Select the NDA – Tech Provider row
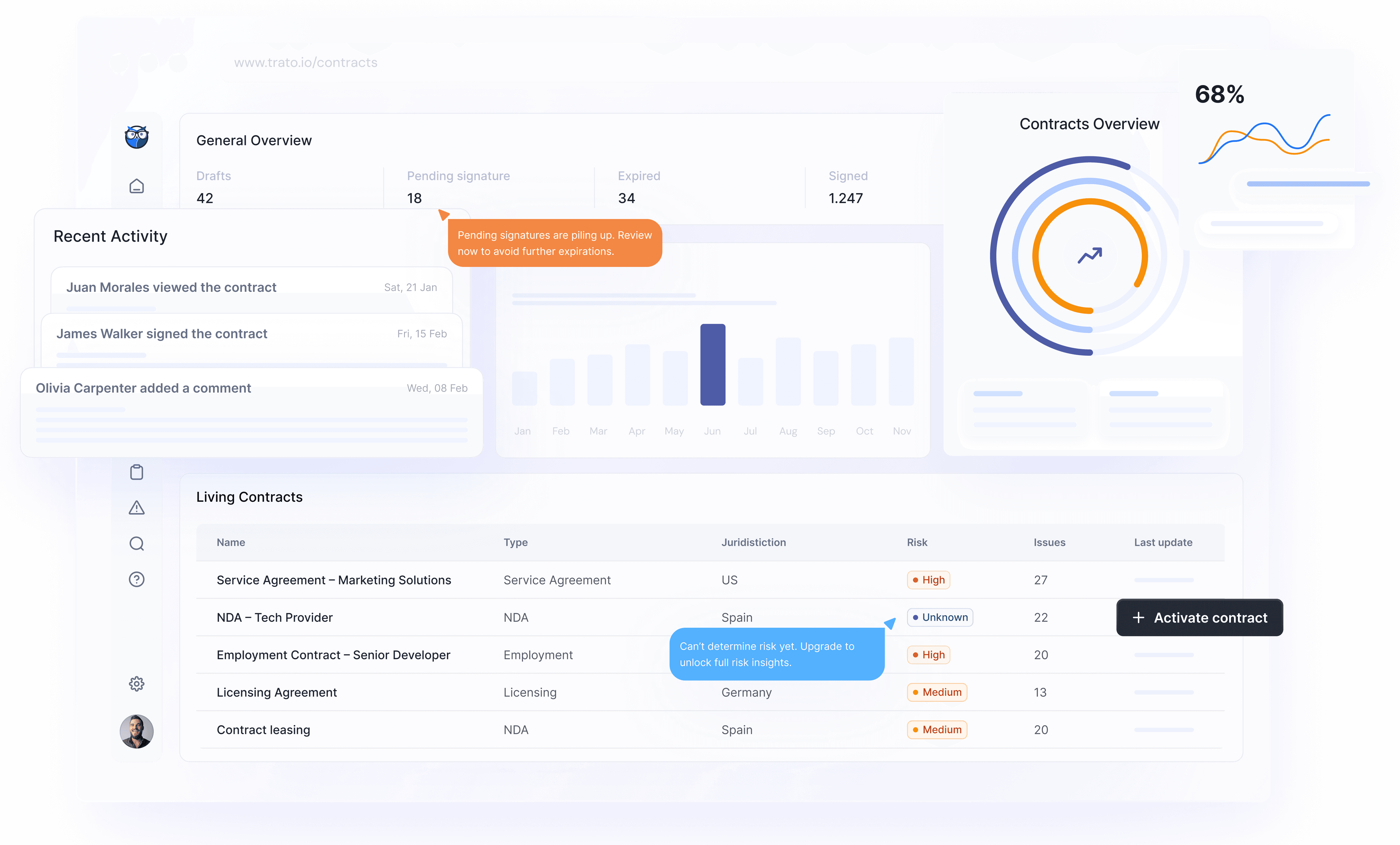 (x=274, y=617)
